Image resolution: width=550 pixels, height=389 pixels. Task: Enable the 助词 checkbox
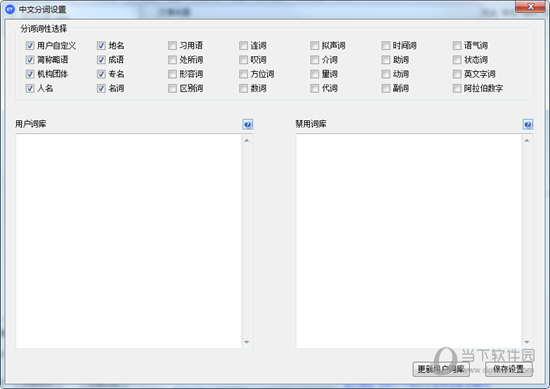tap(386, 60)
